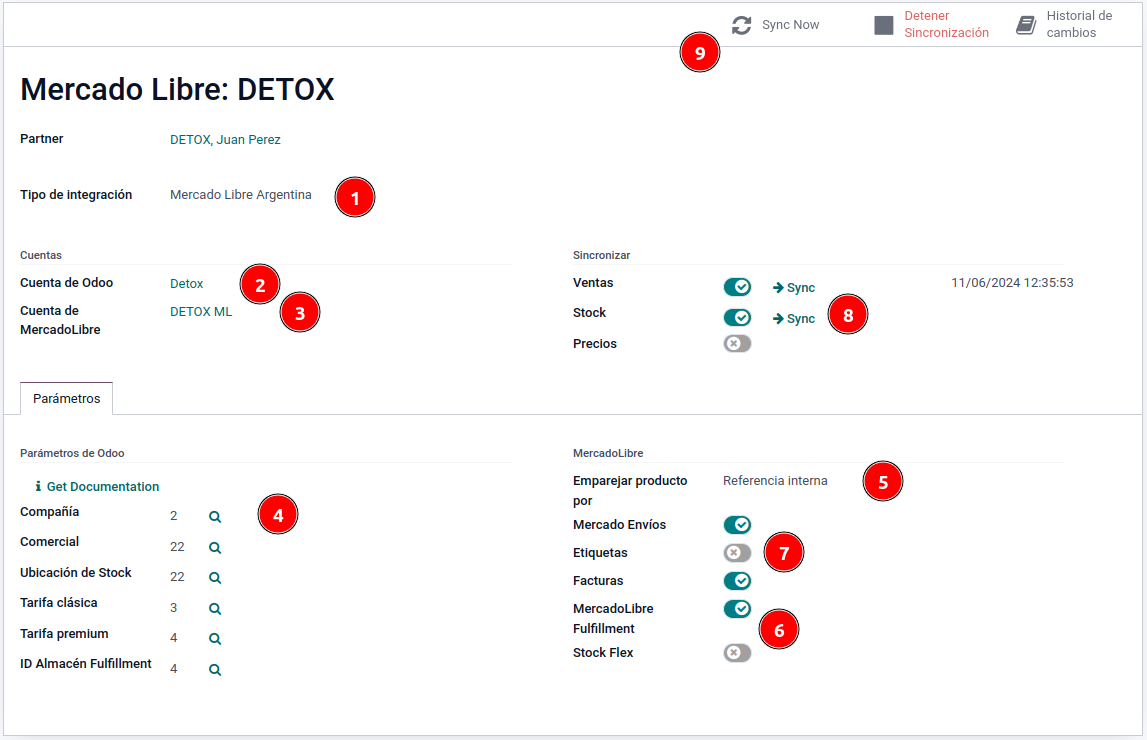Screen dimensions: 1147x740
Task: Click the Tarifa premium value 4
Action: [173, 638]
